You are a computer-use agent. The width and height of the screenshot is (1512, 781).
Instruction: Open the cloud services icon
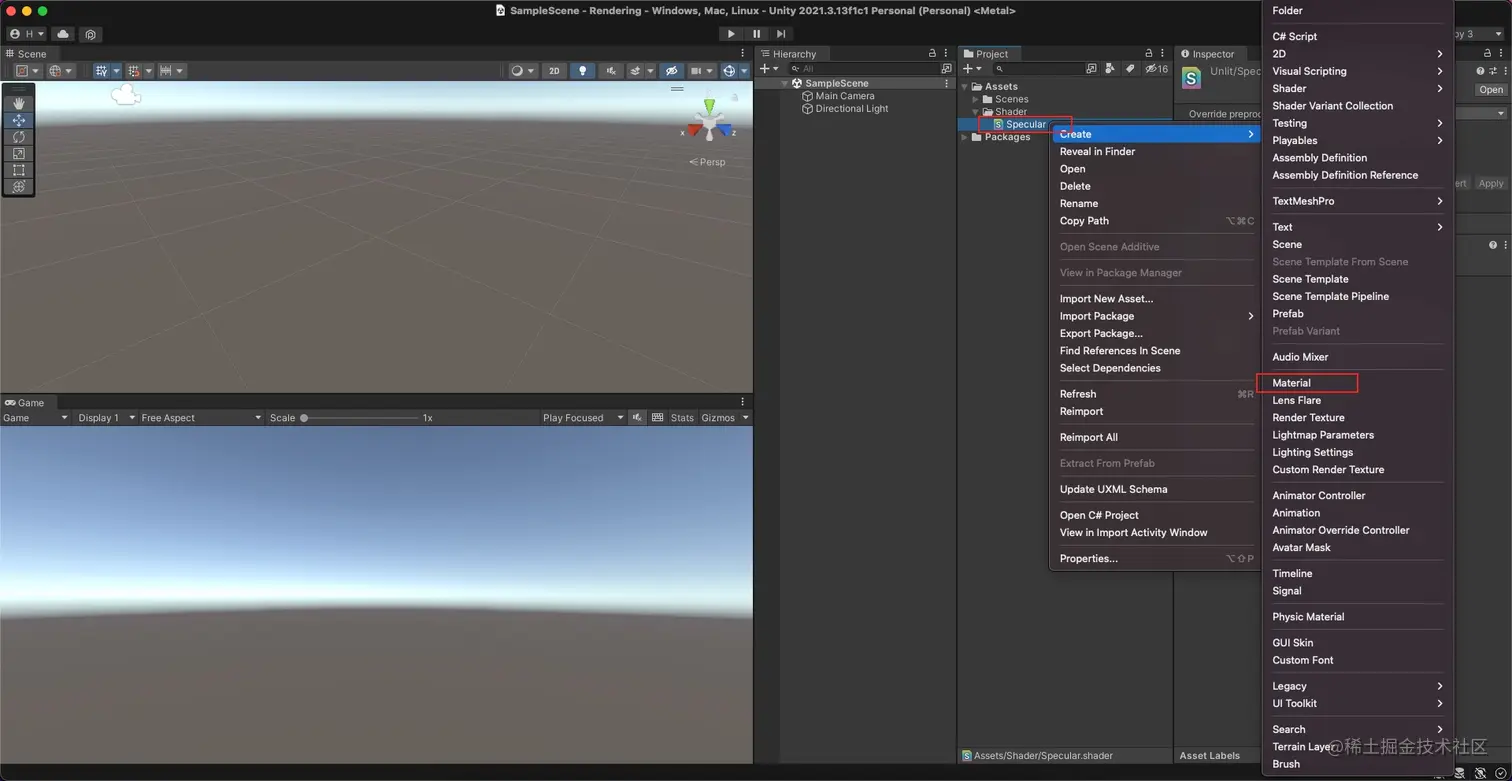(x=63, y=34)
